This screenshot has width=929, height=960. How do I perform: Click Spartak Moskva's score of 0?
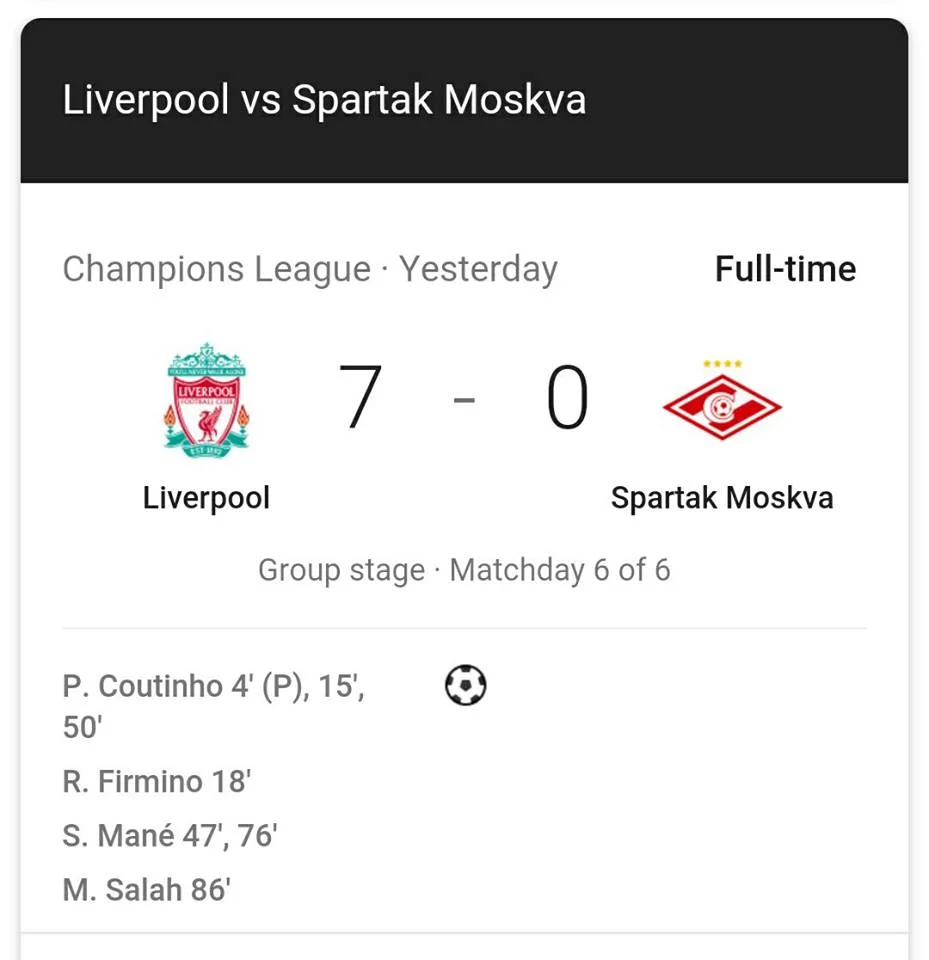(567, 398)
